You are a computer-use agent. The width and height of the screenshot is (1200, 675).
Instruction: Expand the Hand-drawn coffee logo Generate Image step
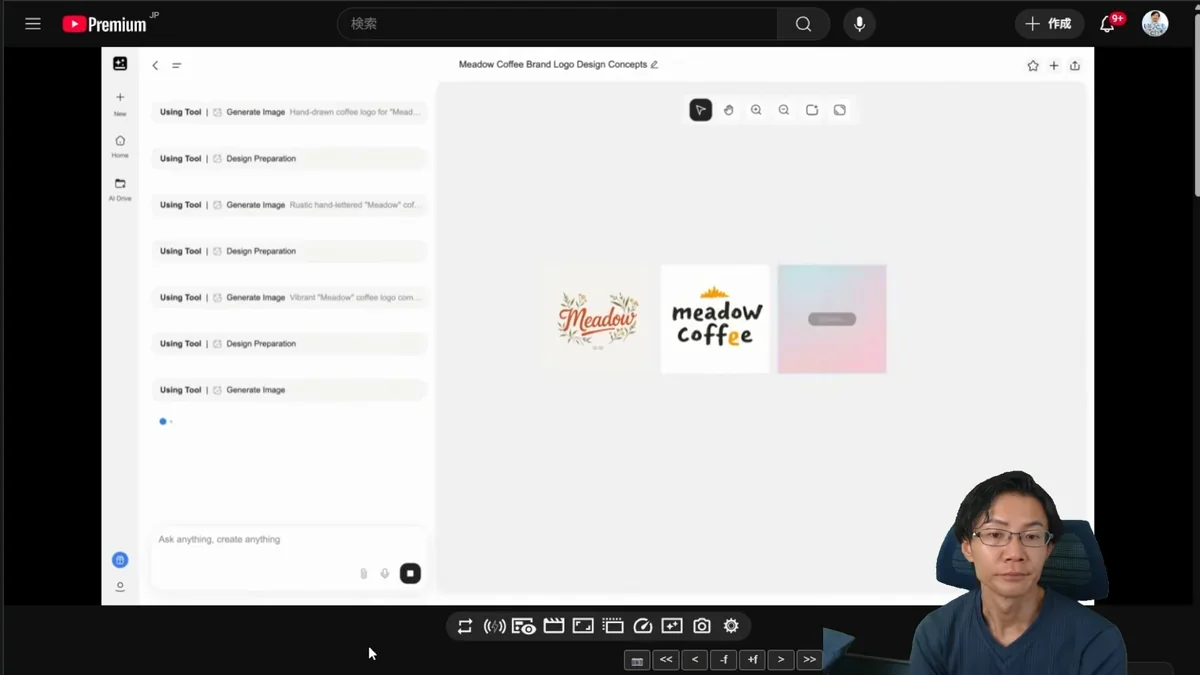290,112
